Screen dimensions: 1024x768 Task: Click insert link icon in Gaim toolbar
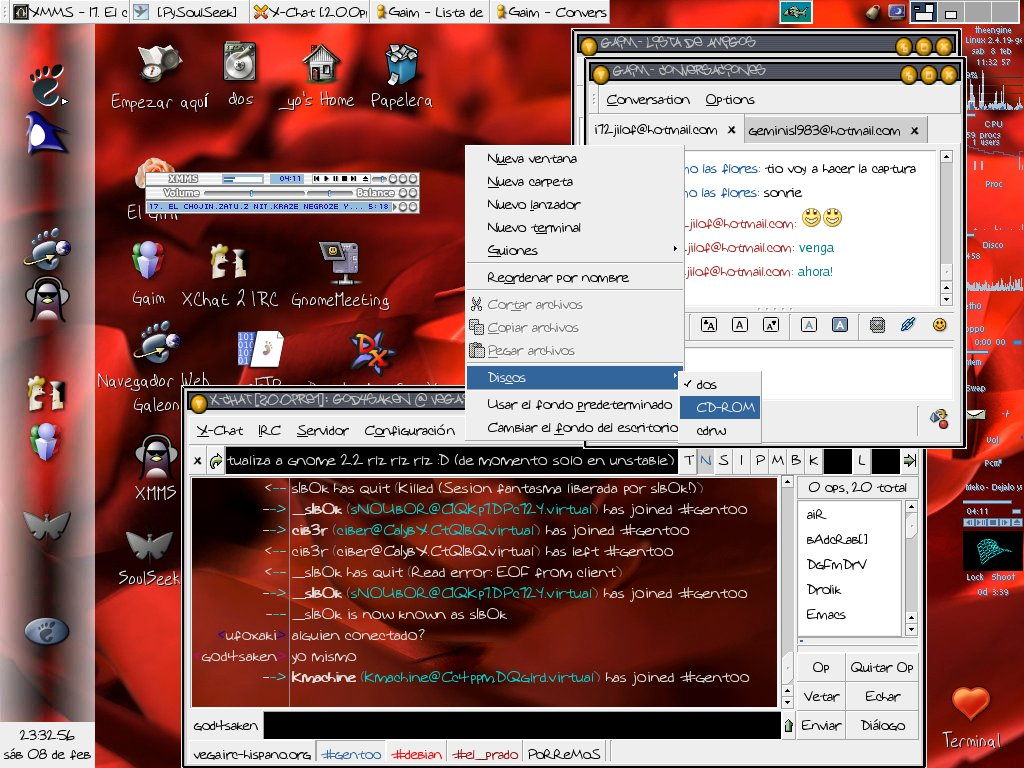[908, 325]
